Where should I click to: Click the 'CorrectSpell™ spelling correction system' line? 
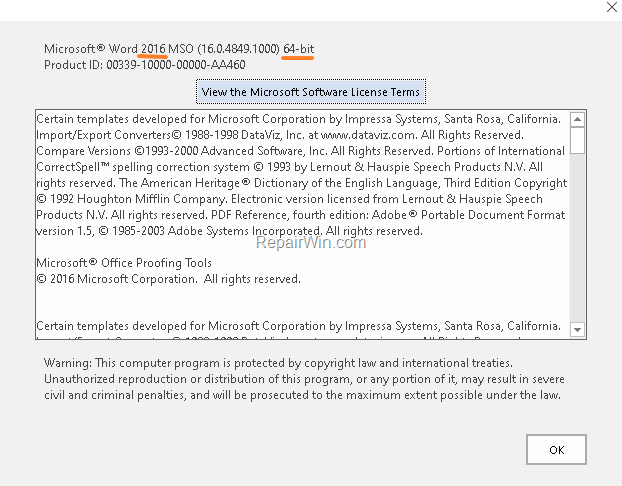pyautogui.click(x=289, y=167)
